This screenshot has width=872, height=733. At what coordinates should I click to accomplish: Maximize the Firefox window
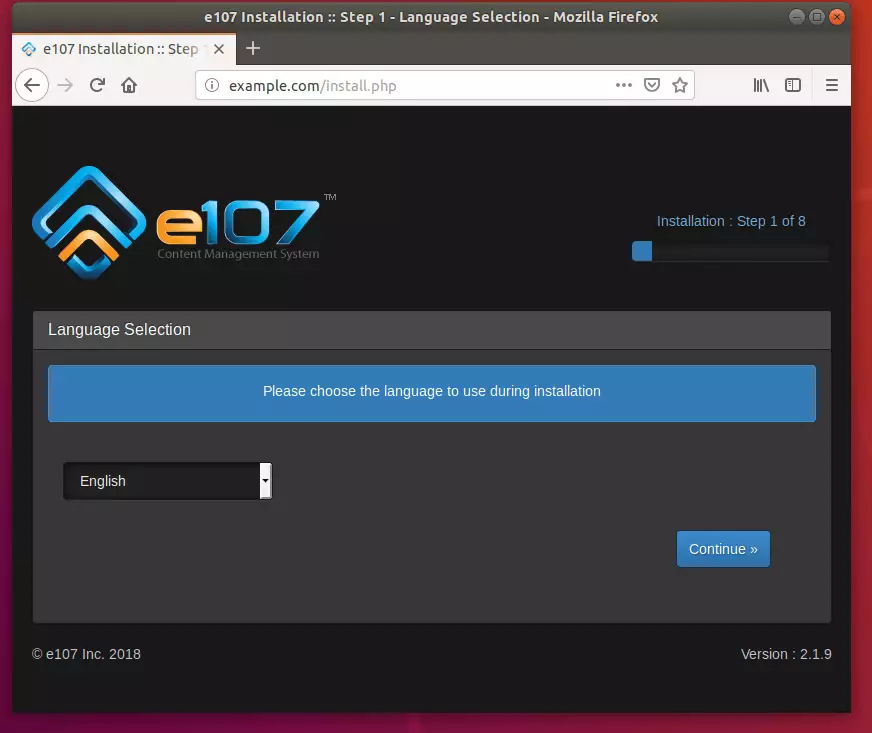[816, 17]
